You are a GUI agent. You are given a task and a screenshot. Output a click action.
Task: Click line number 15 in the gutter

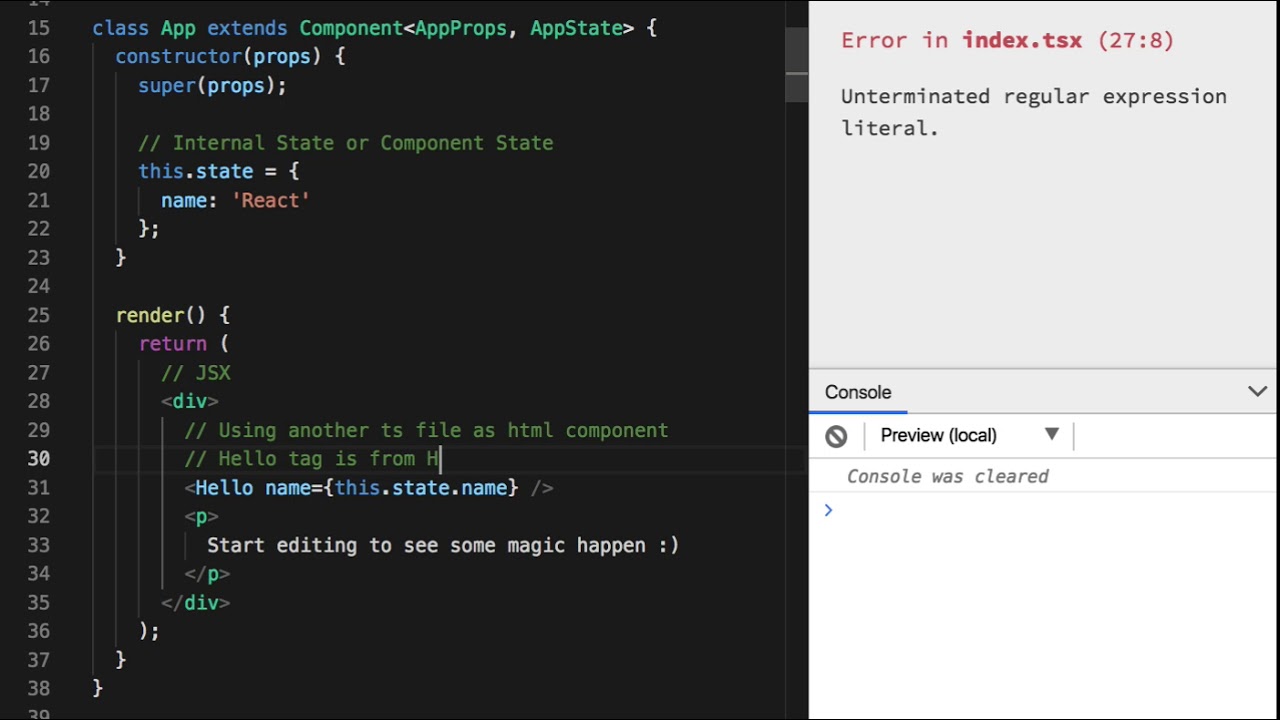[39, 28]
